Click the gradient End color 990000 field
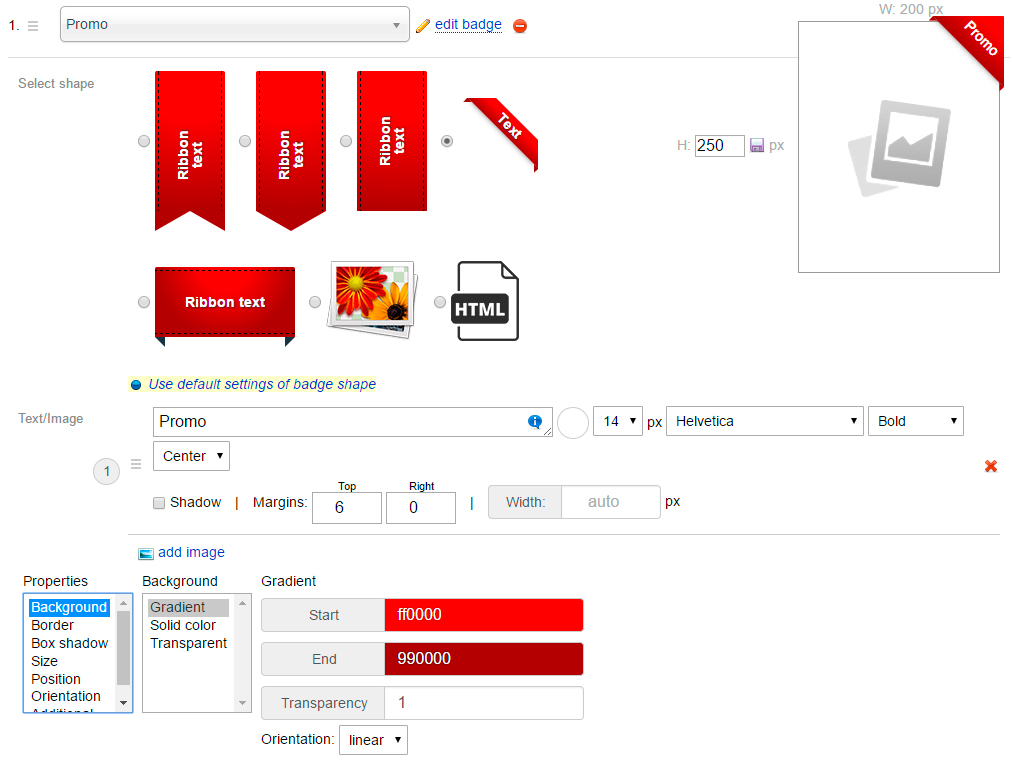Image resolution: width=1013 pixels, height=764 pixels. pos(484,659)
